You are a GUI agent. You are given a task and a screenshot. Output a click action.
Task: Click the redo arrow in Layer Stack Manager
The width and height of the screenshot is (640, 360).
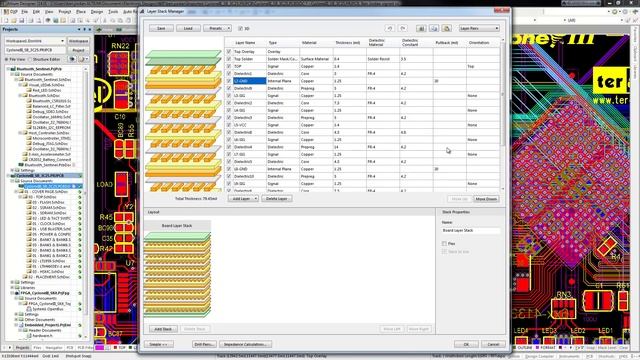point(403,28)
